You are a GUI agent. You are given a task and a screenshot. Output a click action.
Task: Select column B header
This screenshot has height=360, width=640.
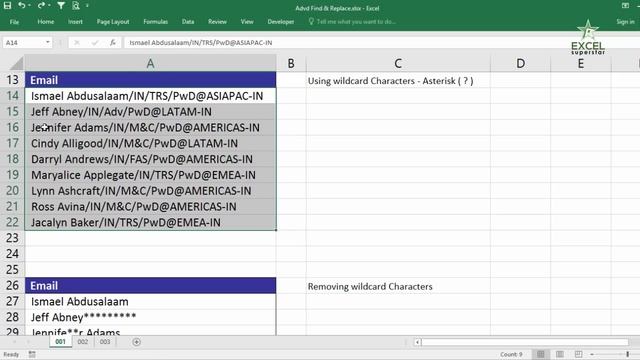click(291, 64)
